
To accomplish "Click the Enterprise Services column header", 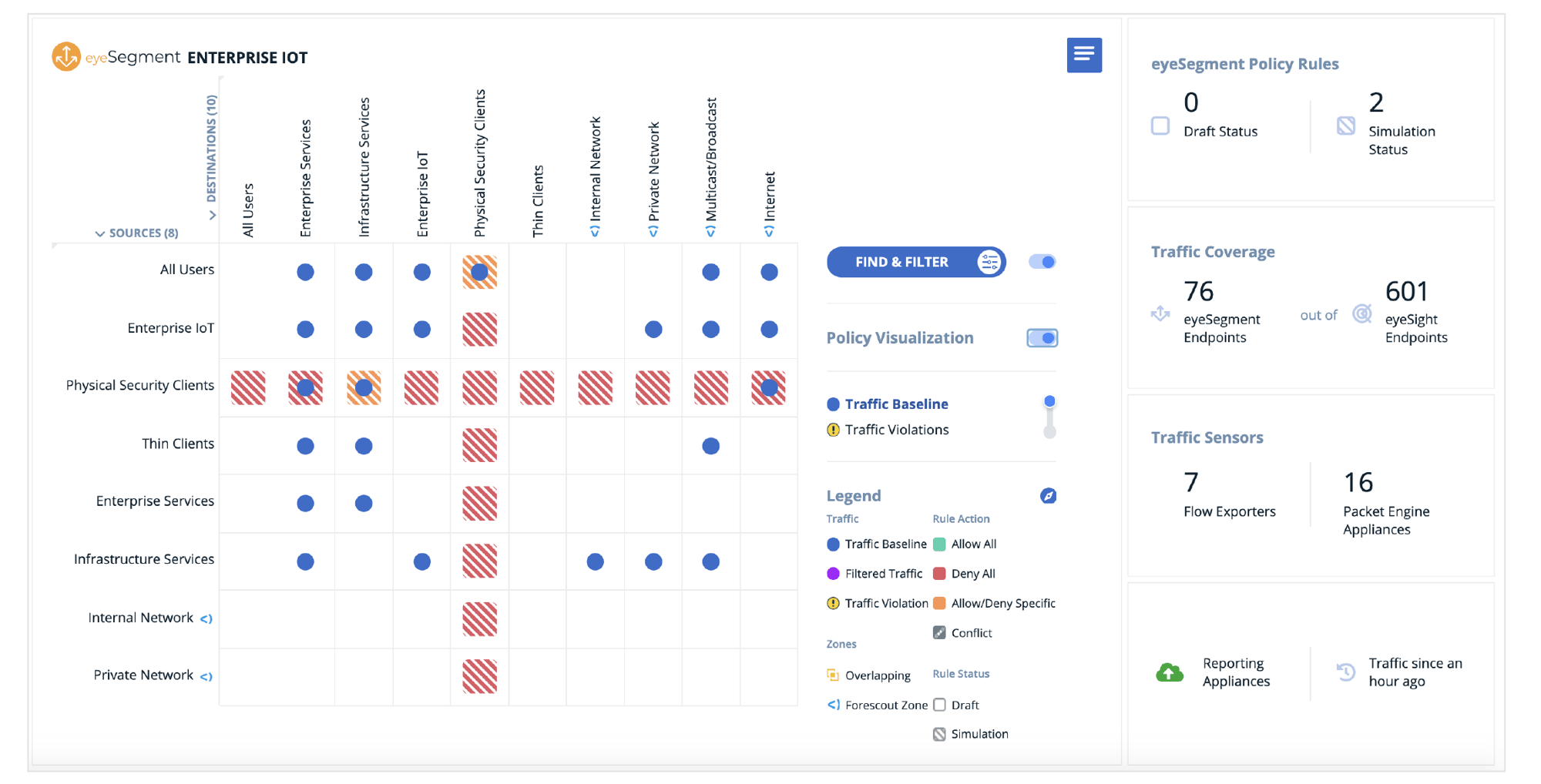I will click(305, 178).
